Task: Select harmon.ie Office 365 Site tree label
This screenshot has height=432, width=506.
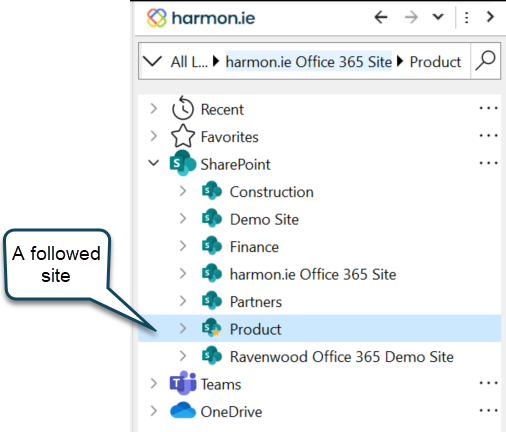Action: pos(313,274)
